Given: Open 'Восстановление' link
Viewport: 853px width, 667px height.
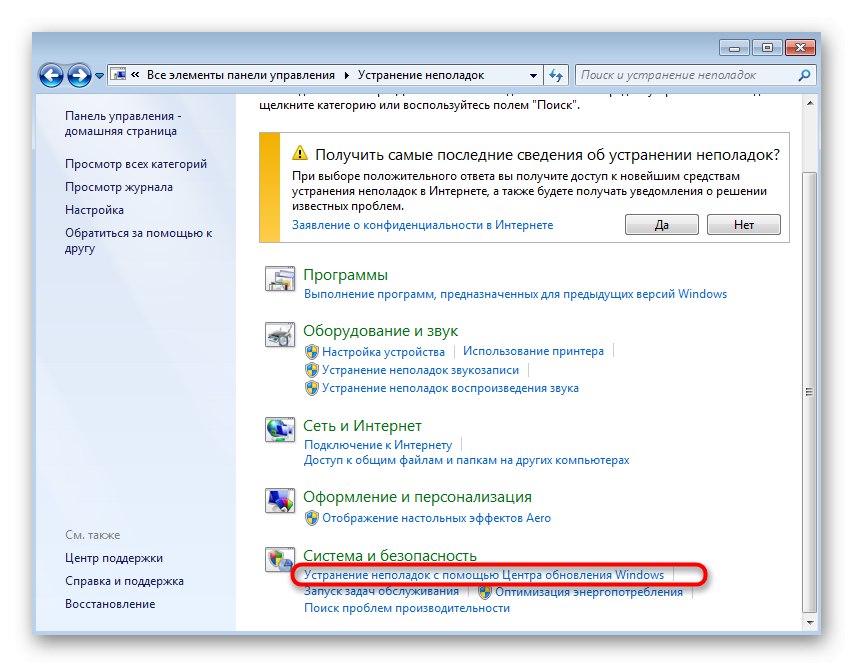Looking at the screenshot, I should click(110, 604).
